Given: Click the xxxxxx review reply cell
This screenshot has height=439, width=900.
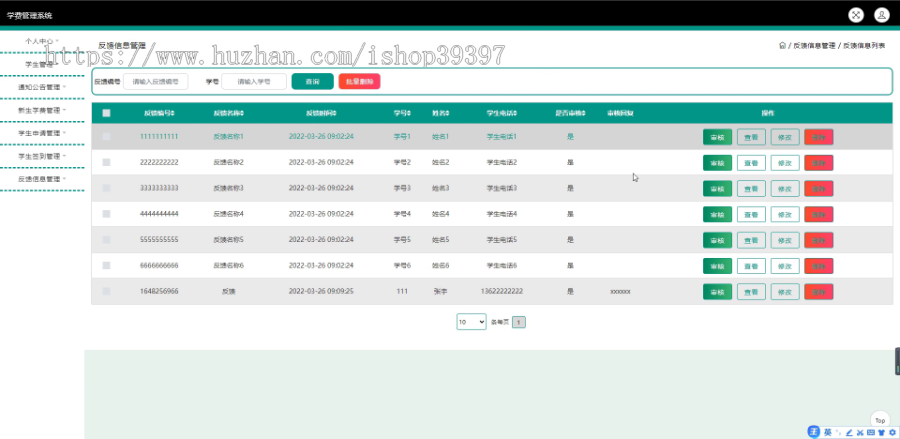Looking at the screenshot, I should (x=620, y=292).
